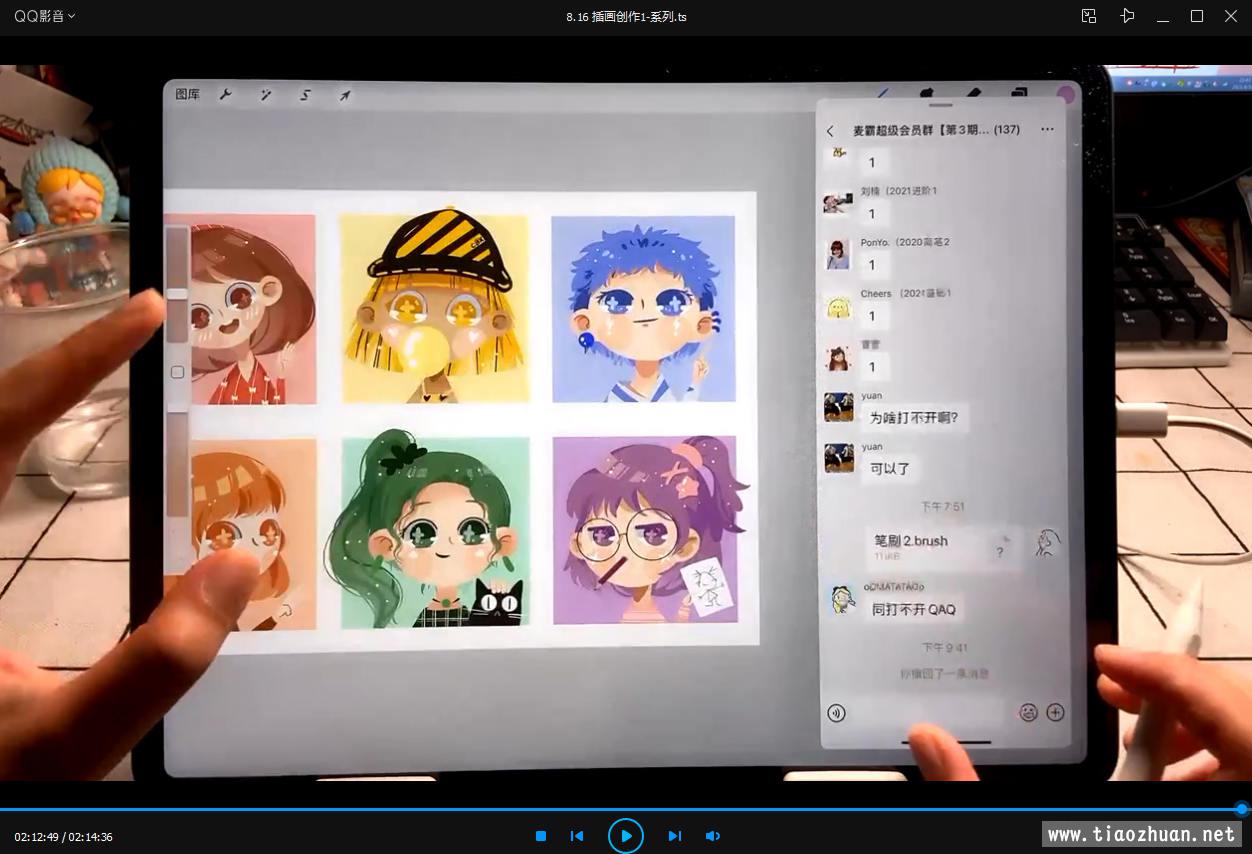Skip to the next video
The height and width of the screenshot is (854, 1252).
674,836
